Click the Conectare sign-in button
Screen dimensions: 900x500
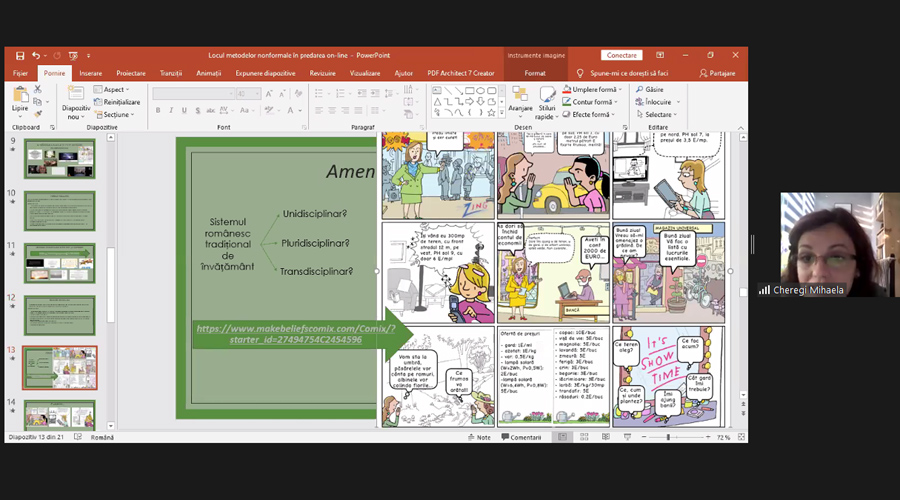(622, 55)
